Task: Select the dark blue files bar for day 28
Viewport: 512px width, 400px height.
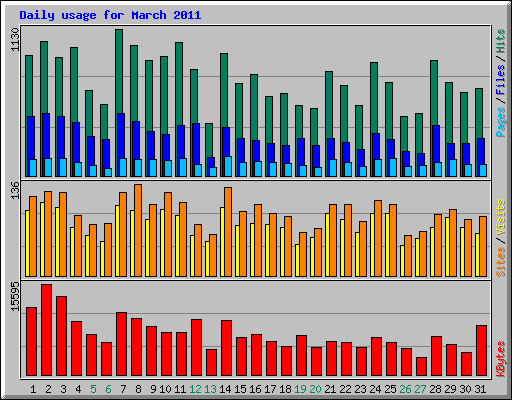Action: coord(436,144)
